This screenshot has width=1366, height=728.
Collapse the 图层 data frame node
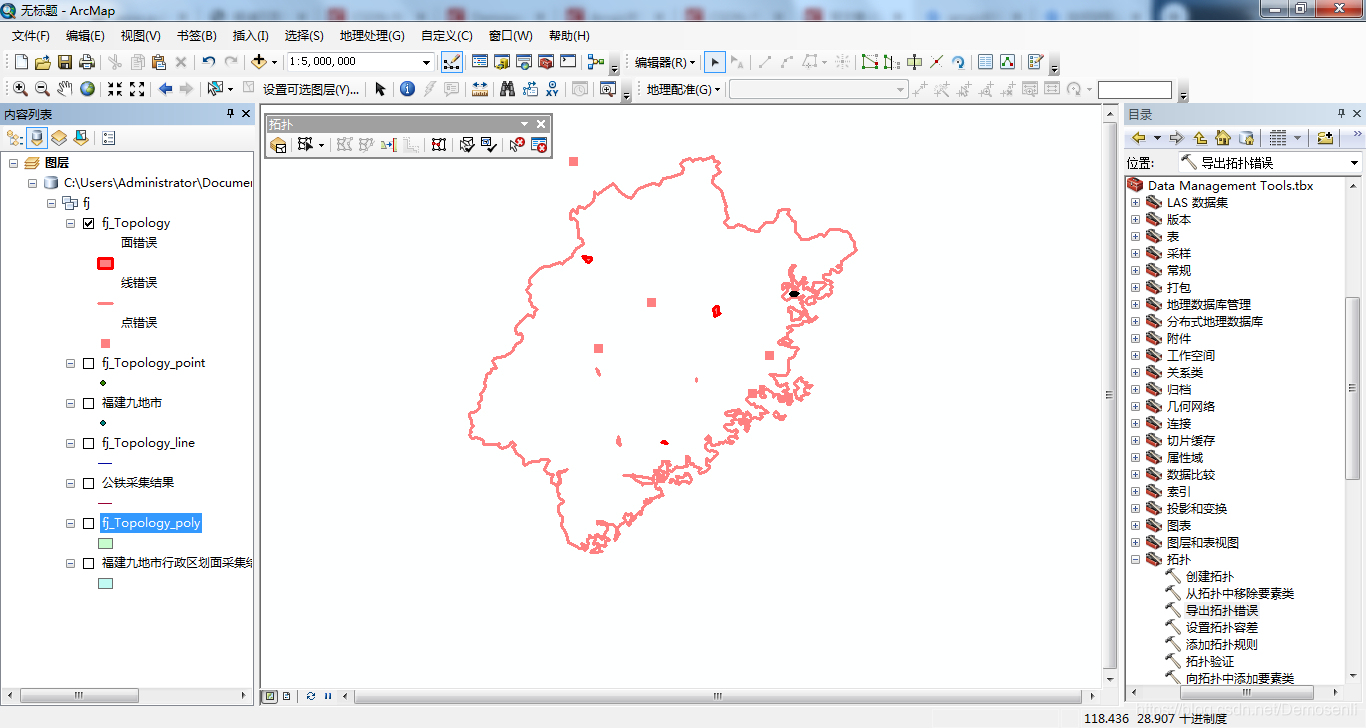pos(14,163)
